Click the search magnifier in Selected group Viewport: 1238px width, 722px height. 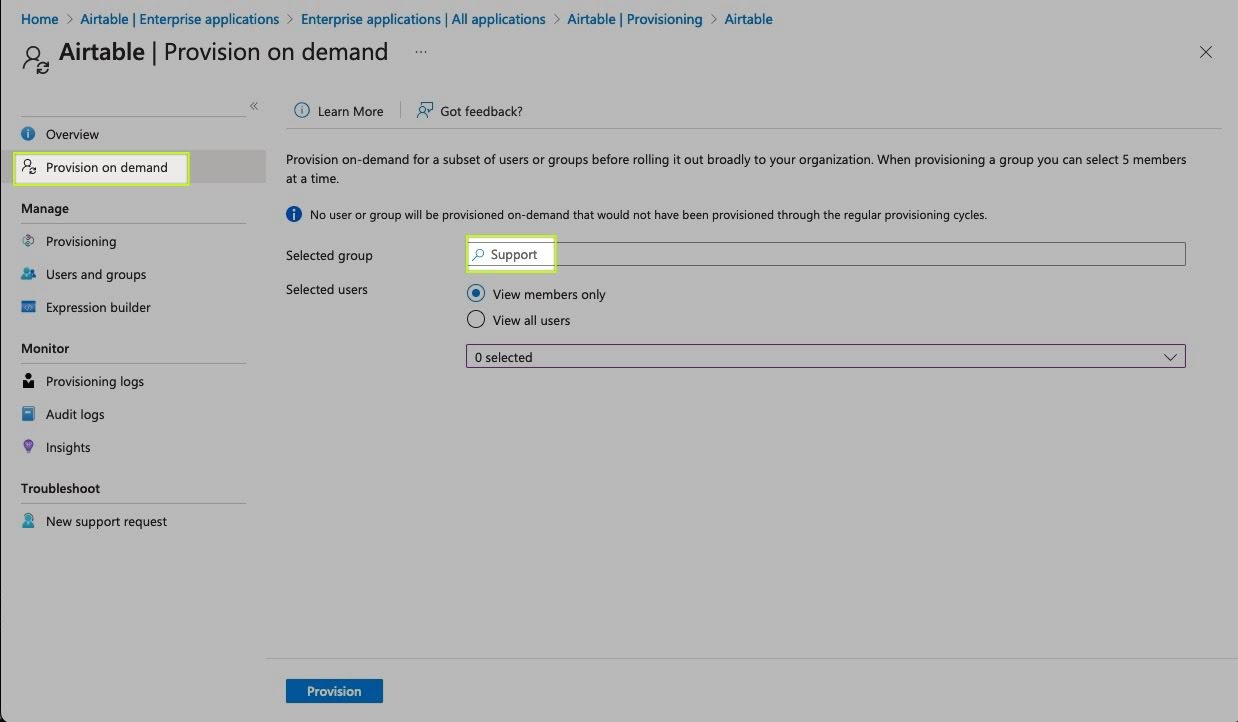coord(478,255)
